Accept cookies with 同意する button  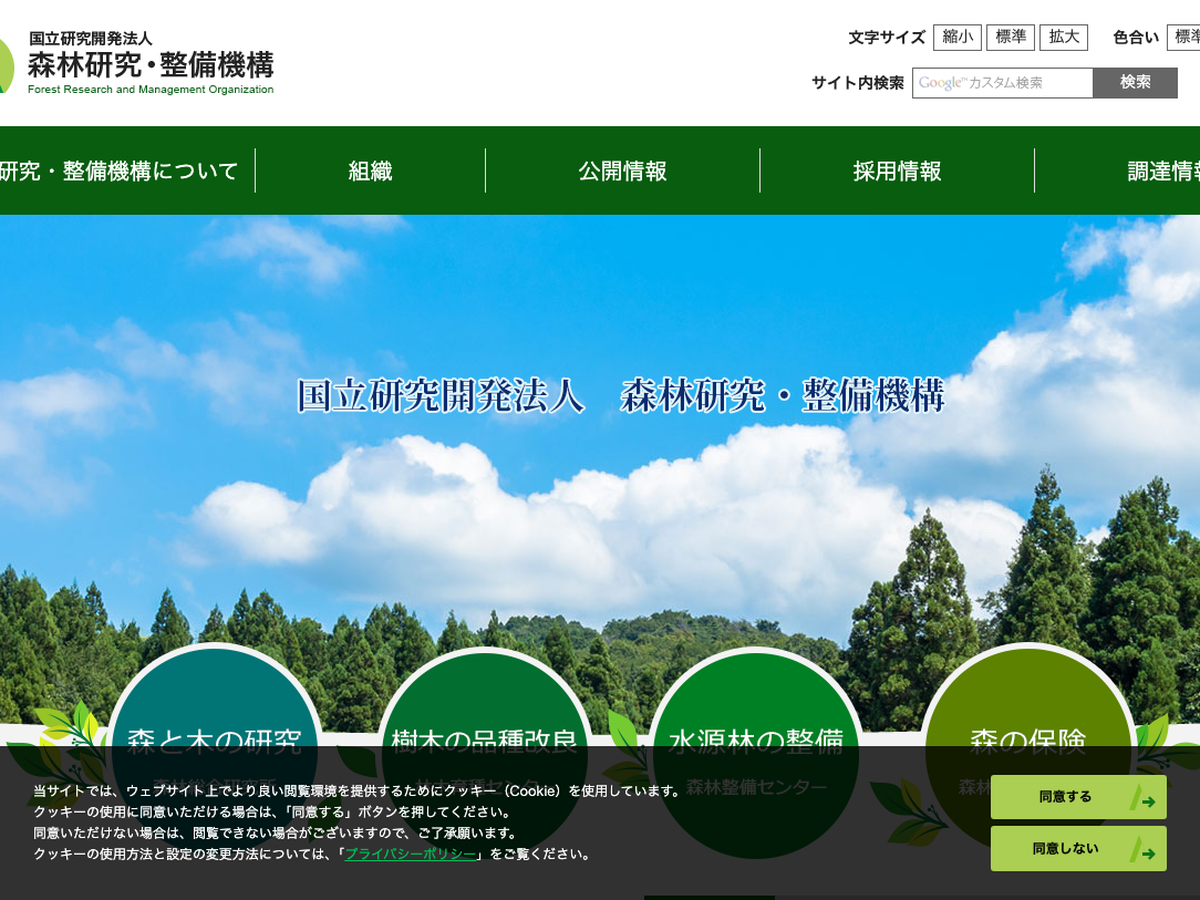(x=1078, y=798)
